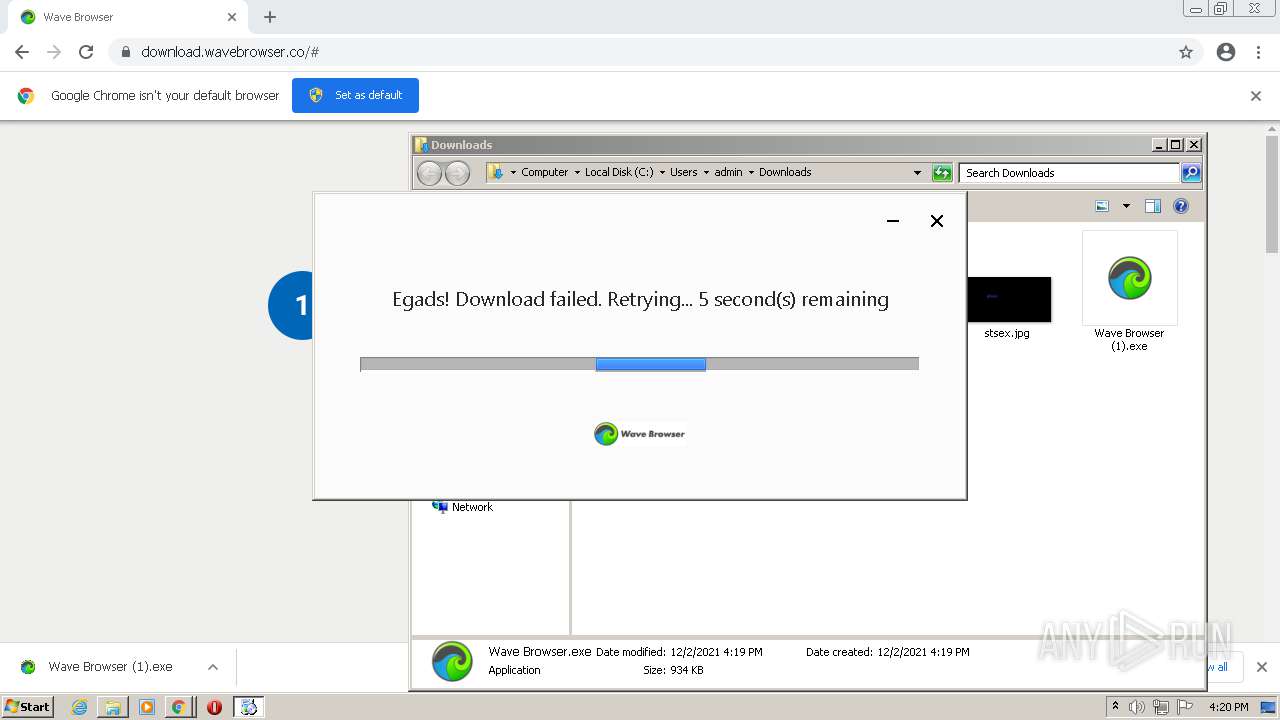
Task: Dismiss the default browser notification bar
Action: (x=1255, y=95)
